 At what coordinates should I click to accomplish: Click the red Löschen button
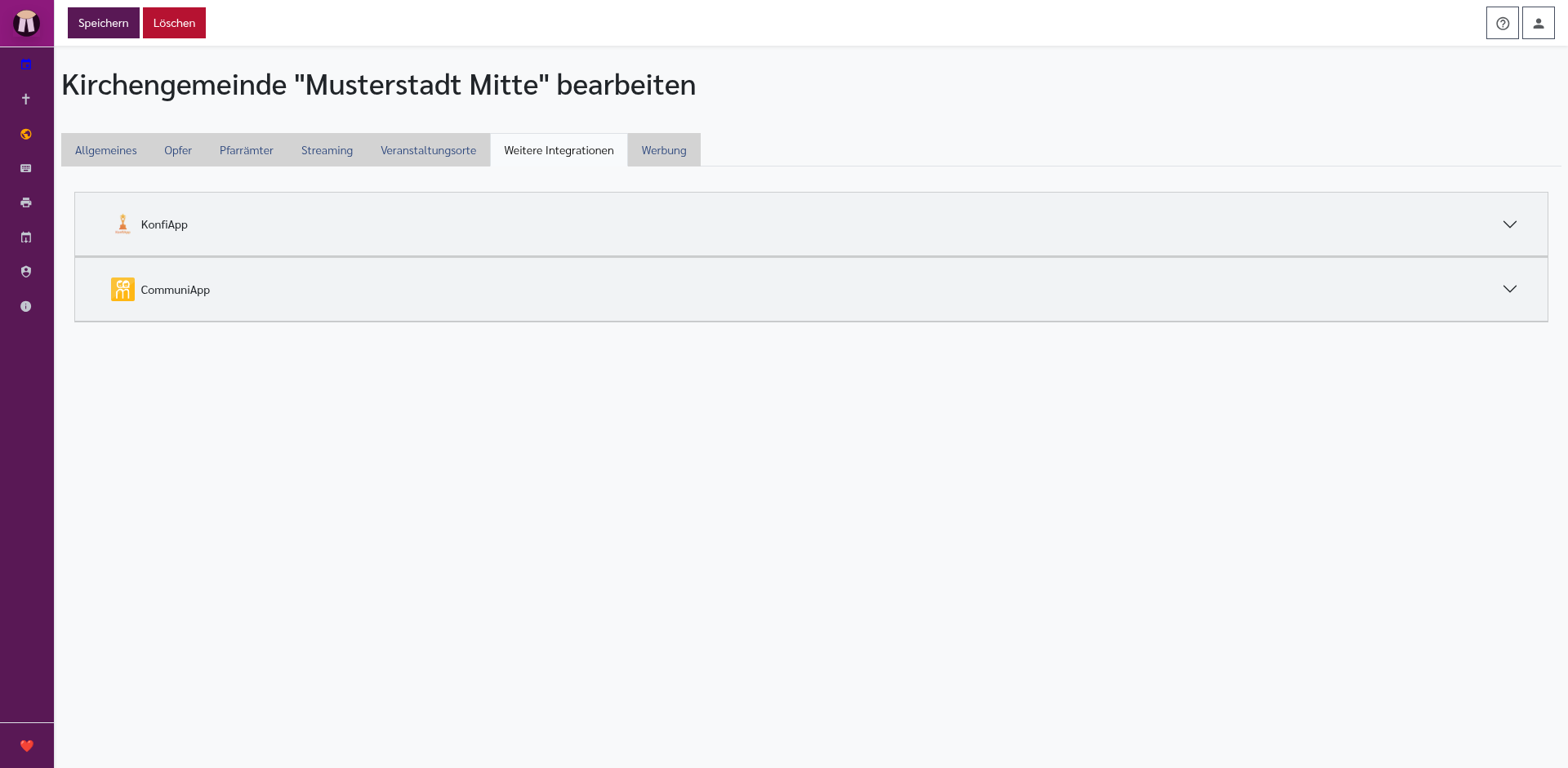[x=174, y=23]
